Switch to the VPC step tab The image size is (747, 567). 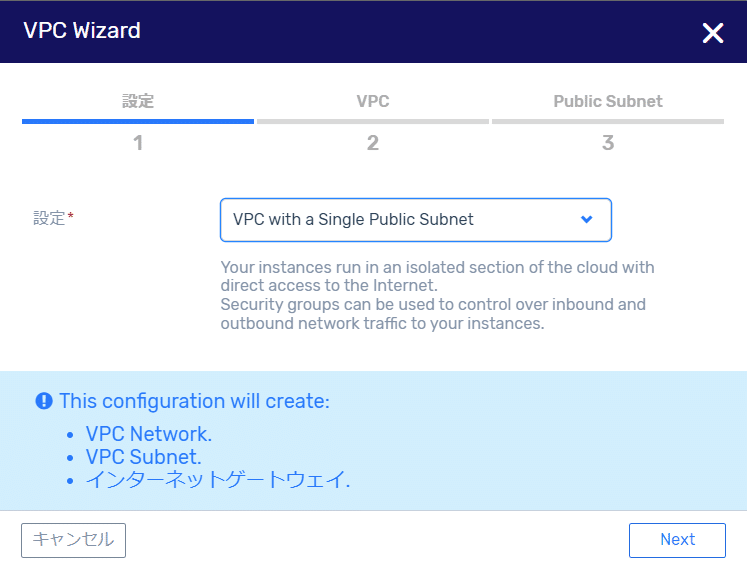[373, 101]
